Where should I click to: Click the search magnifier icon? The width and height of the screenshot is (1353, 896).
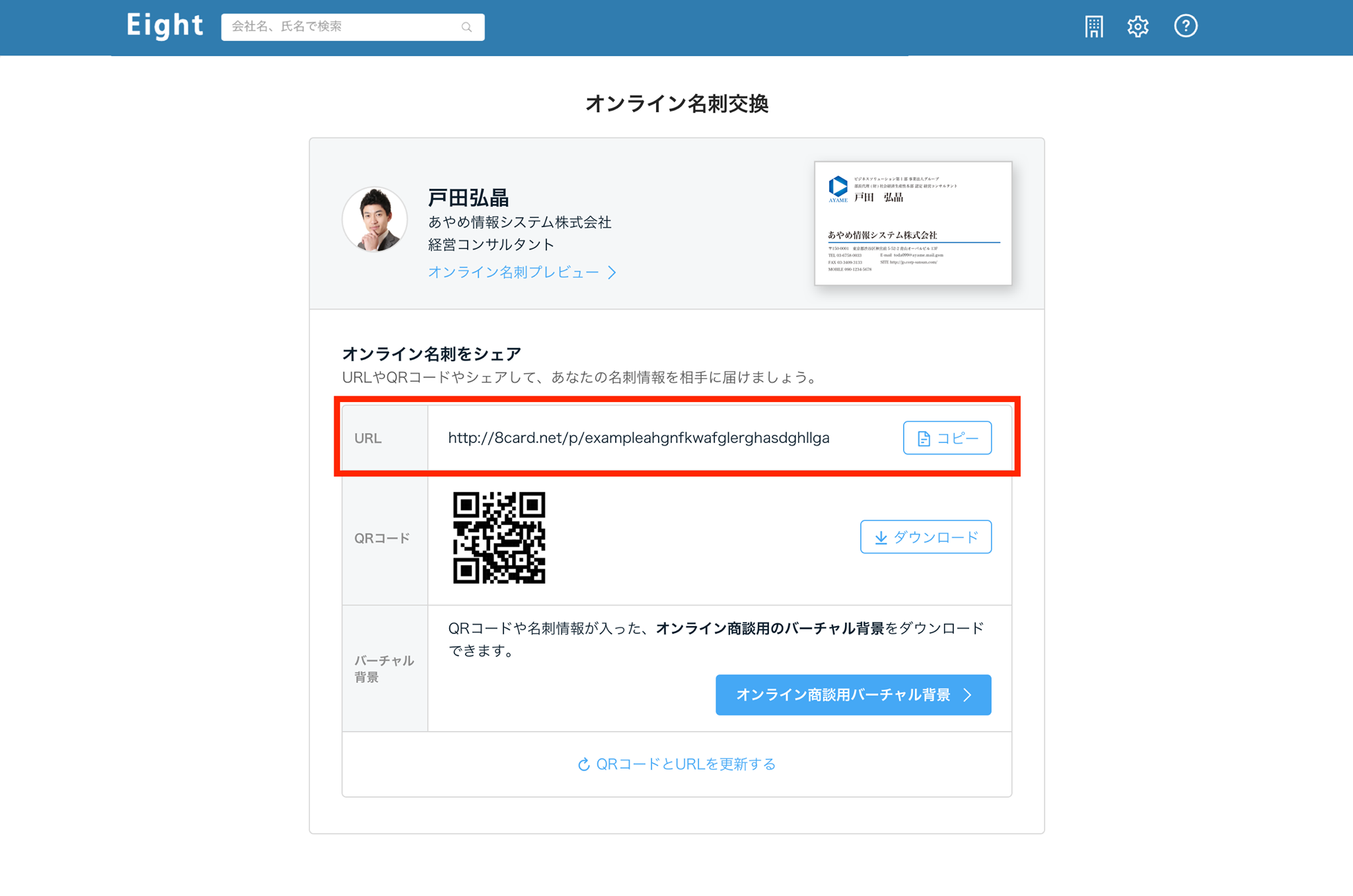click(x=466, y=27)
